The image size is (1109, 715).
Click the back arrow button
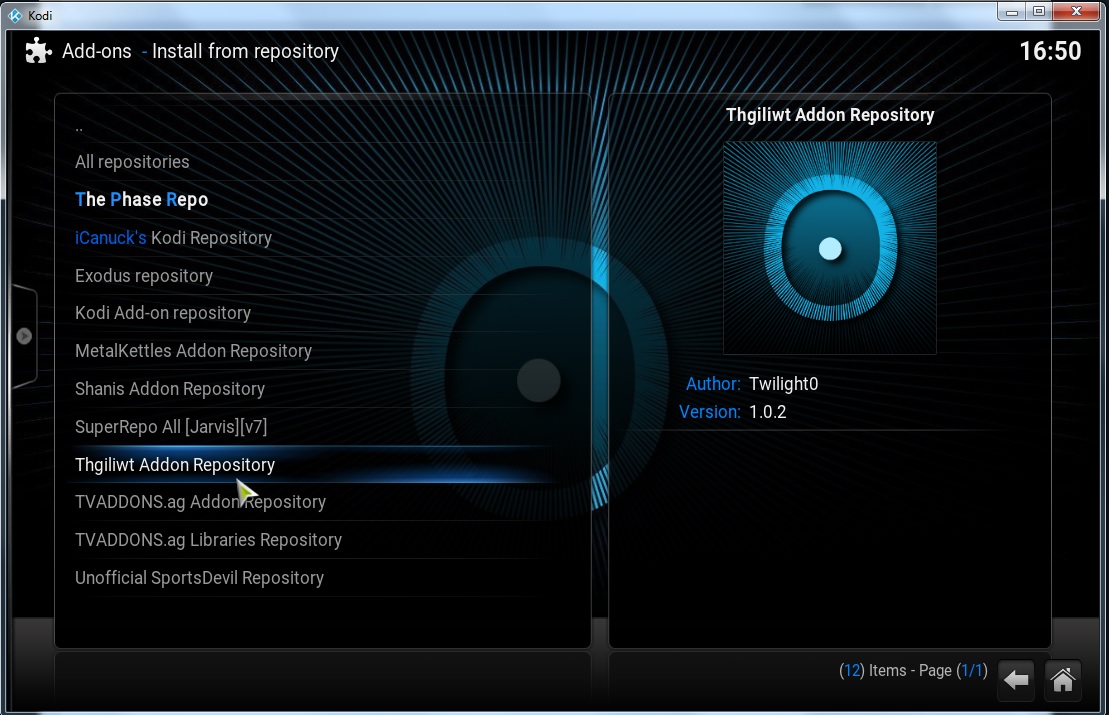pos(1016,680)
